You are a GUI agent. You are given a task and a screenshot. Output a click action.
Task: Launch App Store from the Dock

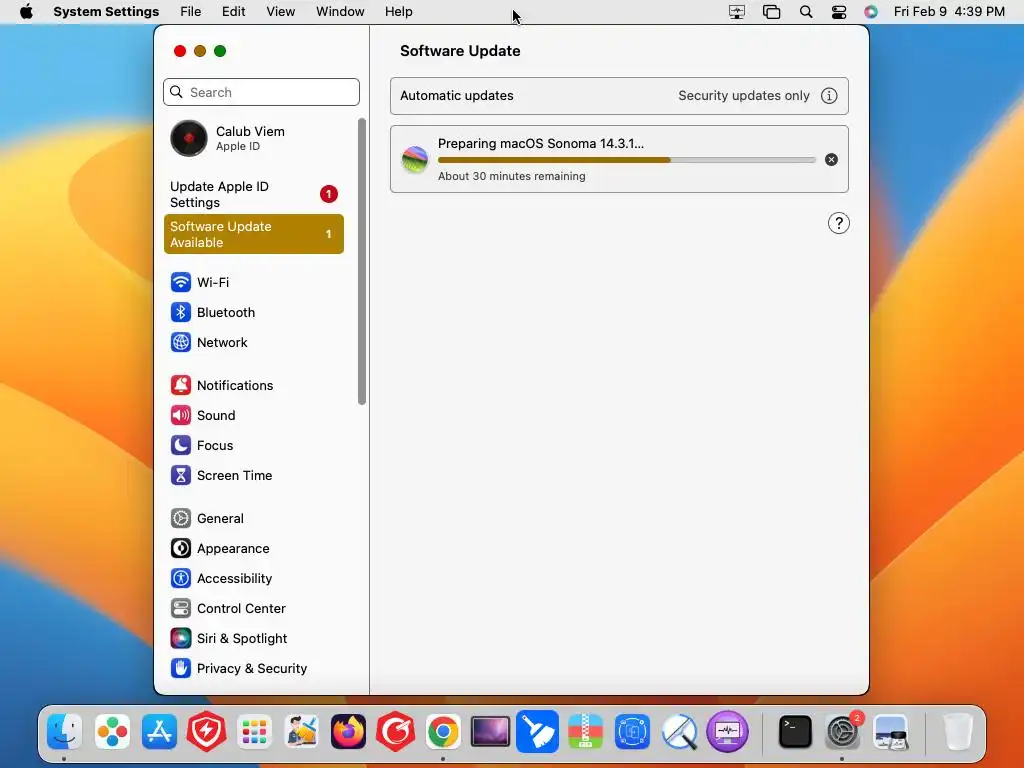pos(159,731)
